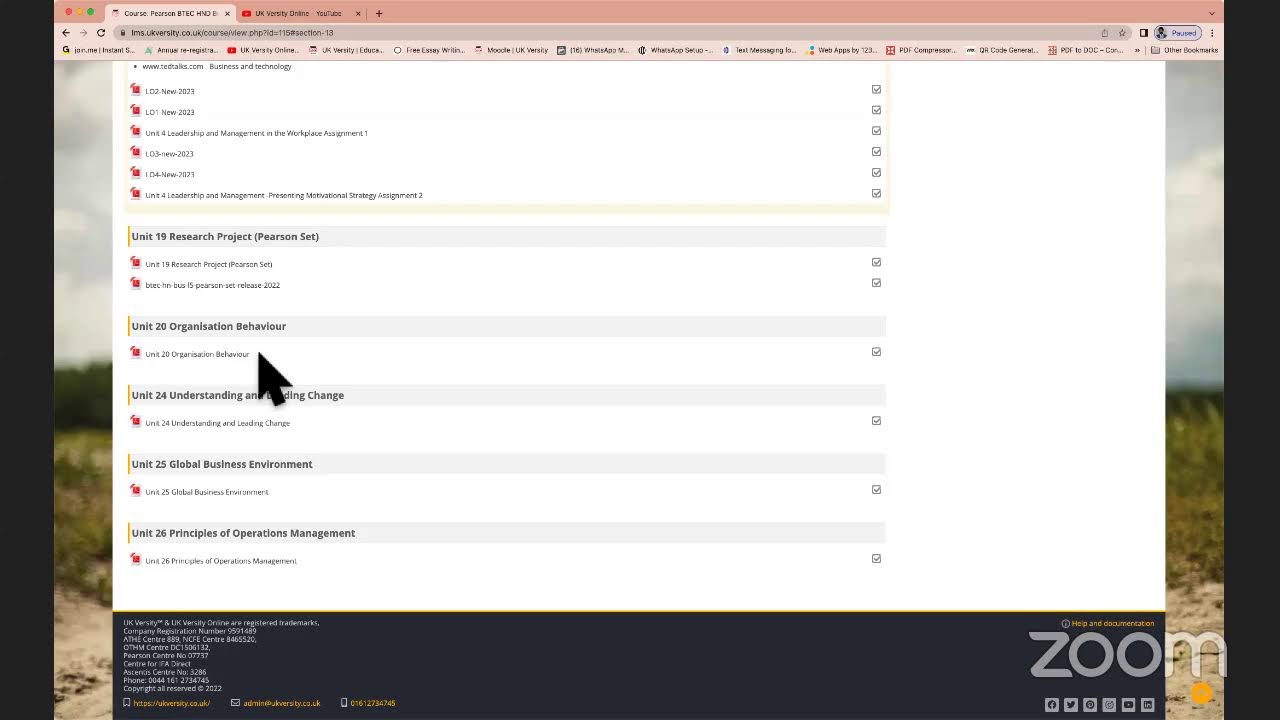This screenshot has width=1280, height=720.
Task: Toggle completion checkbox for LO1 New 2023
Action: [876, 110]
